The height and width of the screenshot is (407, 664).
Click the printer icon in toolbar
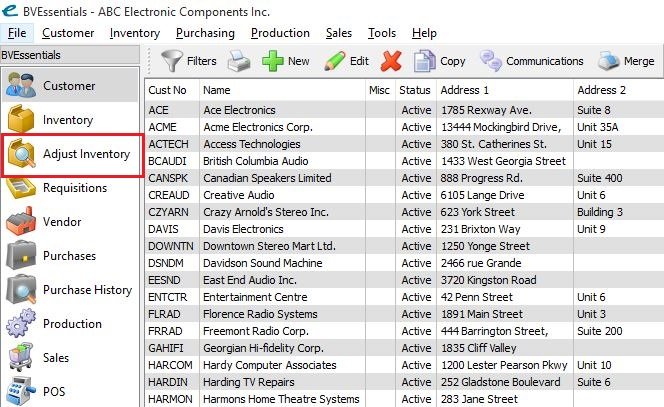point(239,61)
